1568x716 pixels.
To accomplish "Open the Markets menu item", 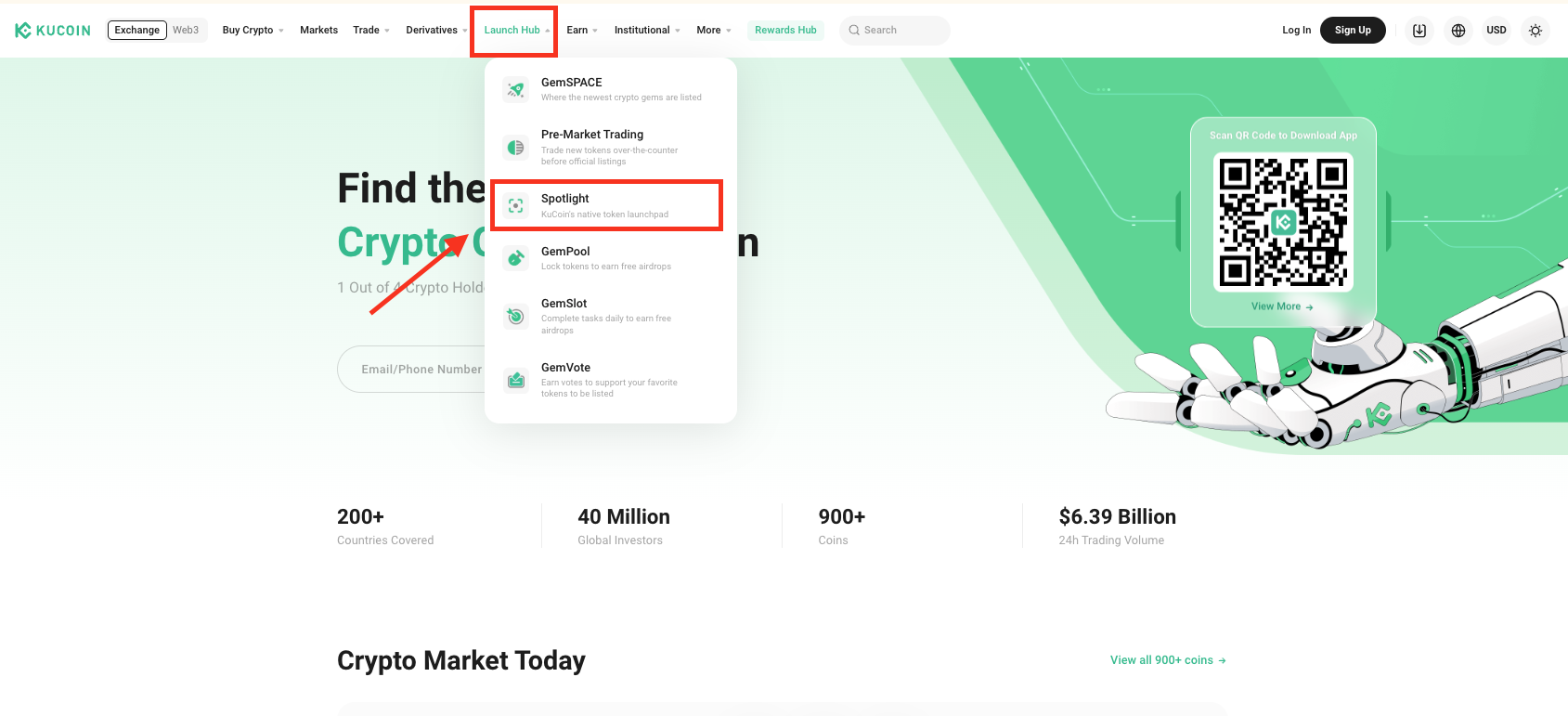I will click(318, 30).
